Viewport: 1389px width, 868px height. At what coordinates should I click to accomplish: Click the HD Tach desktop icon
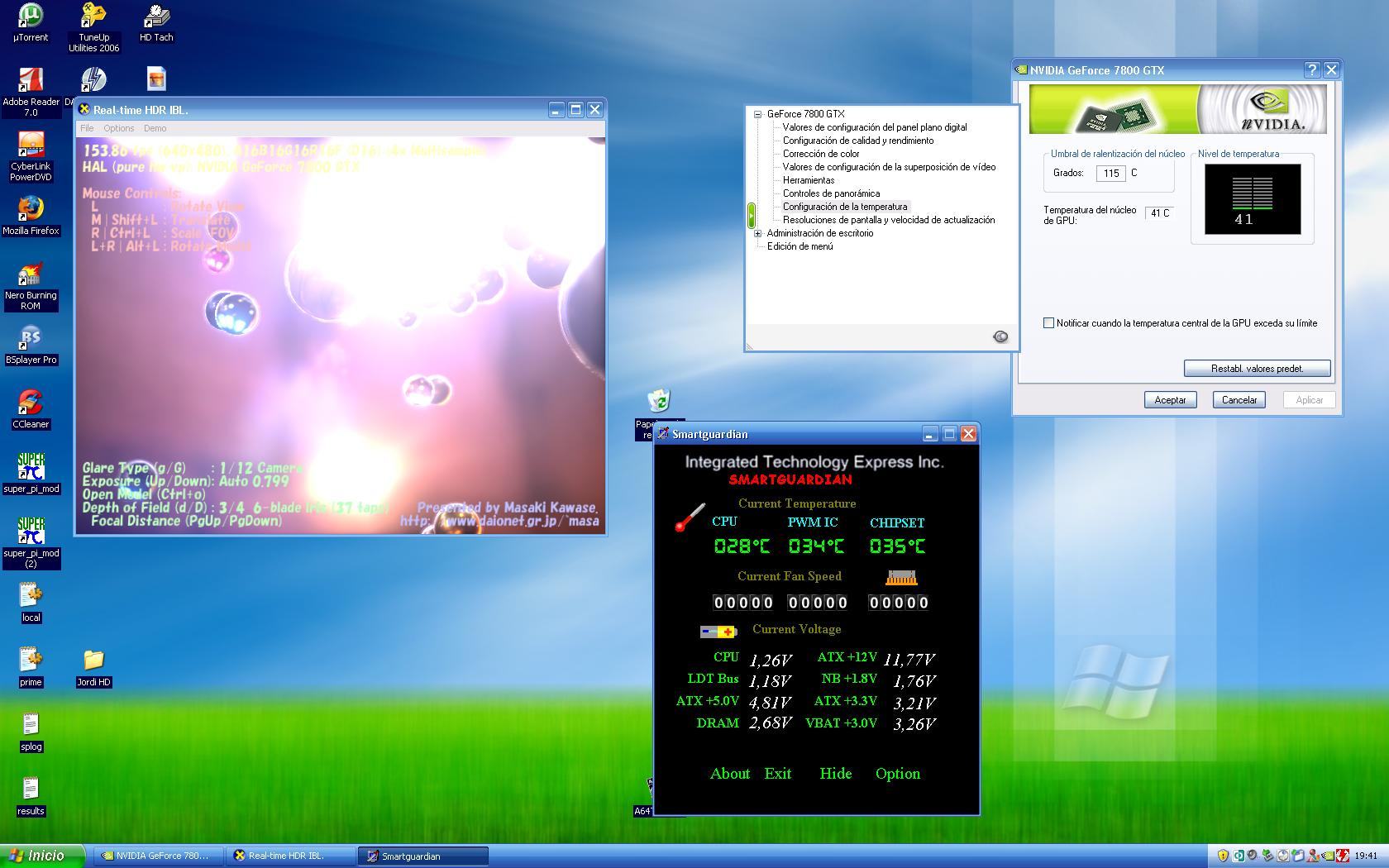pos(156,22)
